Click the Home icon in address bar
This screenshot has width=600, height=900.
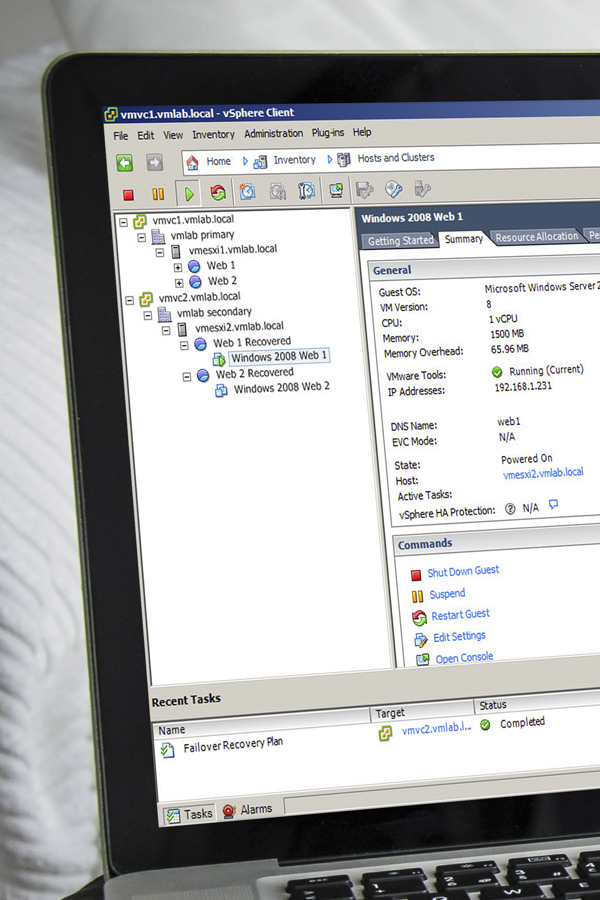pos(192,162)
